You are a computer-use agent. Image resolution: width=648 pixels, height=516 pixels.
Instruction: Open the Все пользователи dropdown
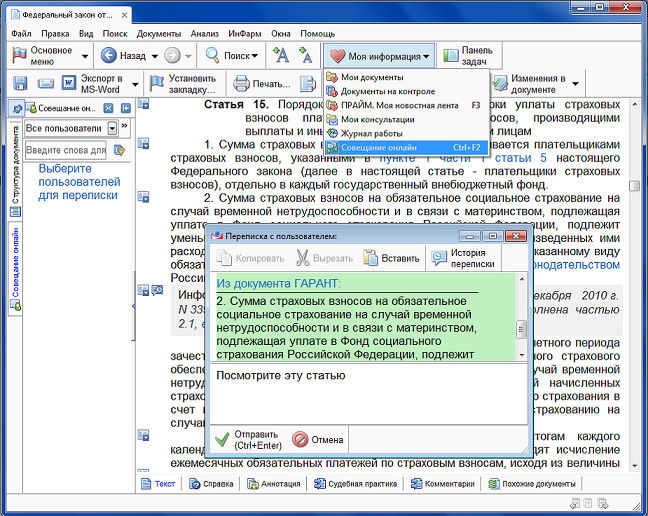110,129
